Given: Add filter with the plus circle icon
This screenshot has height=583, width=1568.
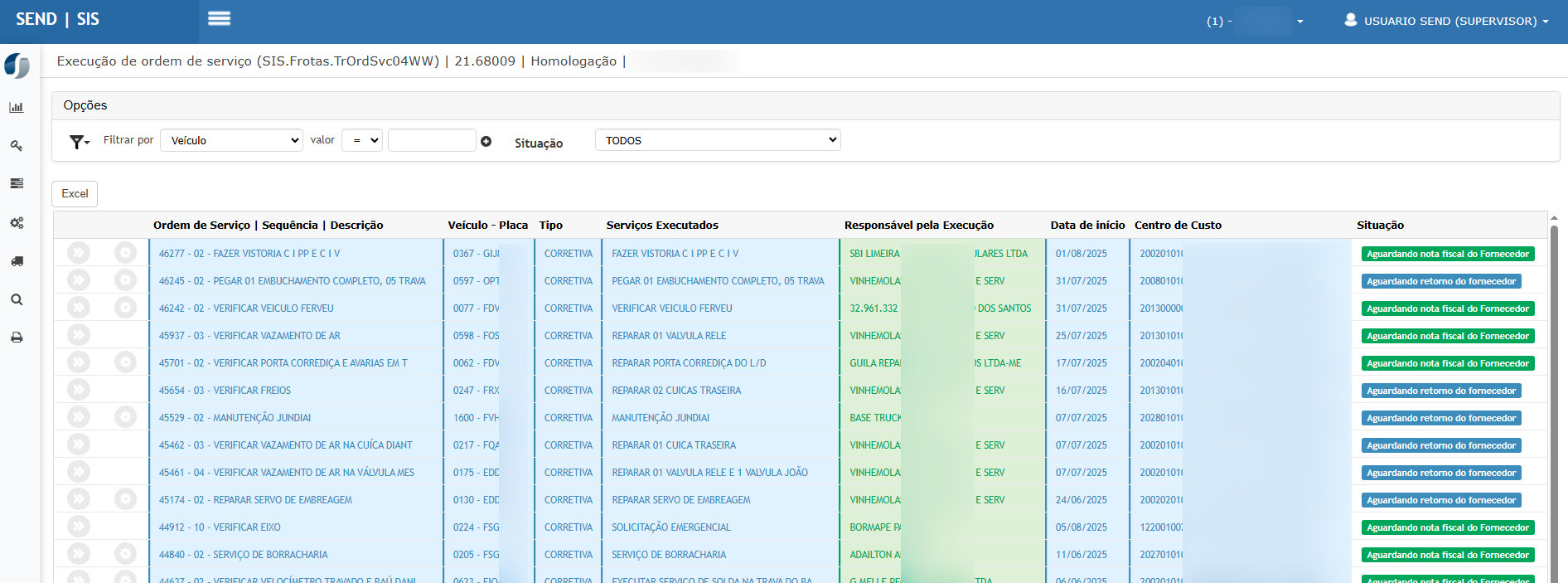Looking at the screenshot, I should coord(486,142).
